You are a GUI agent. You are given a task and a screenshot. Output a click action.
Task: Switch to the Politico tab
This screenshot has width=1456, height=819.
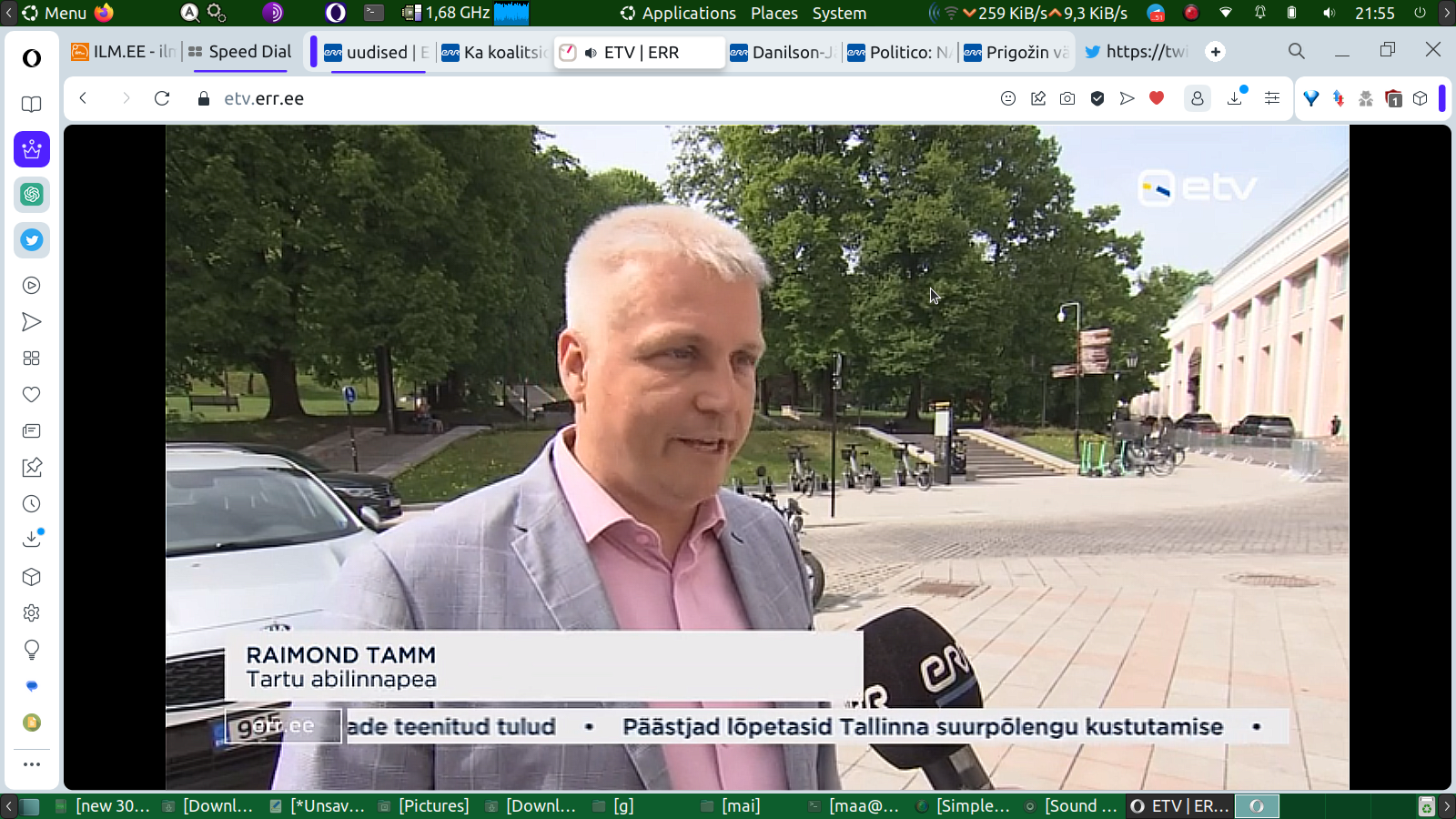pyautogui.click(x=899, y=52)
